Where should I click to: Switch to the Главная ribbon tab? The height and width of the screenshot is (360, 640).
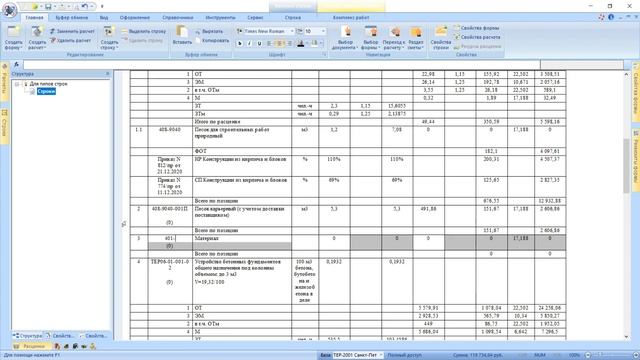[34, 18]
